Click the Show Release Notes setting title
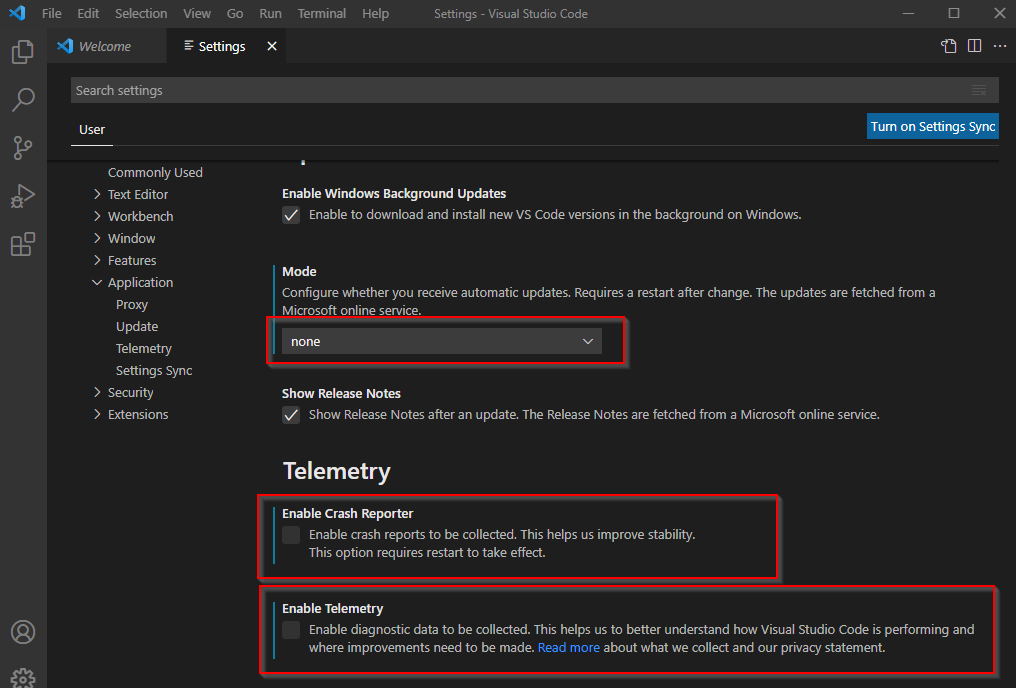 341,394
